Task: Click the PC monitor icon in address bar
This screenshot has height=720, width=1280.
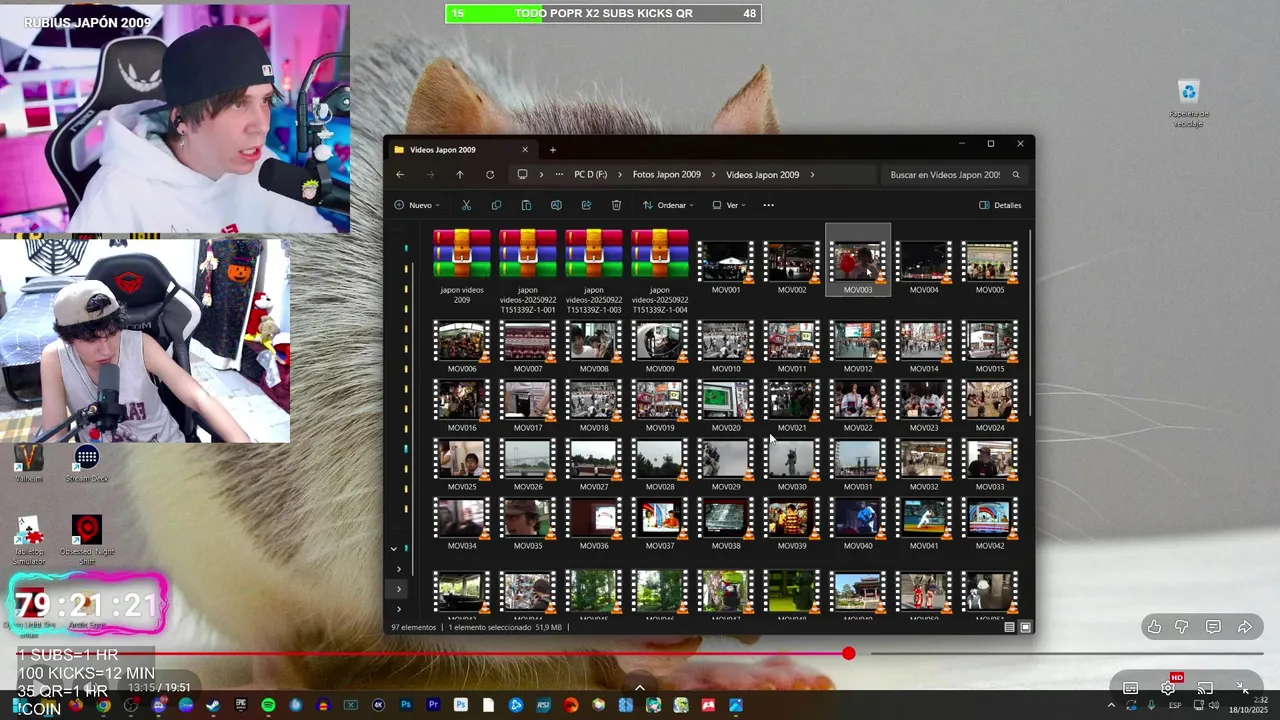Action: [522, 174]
